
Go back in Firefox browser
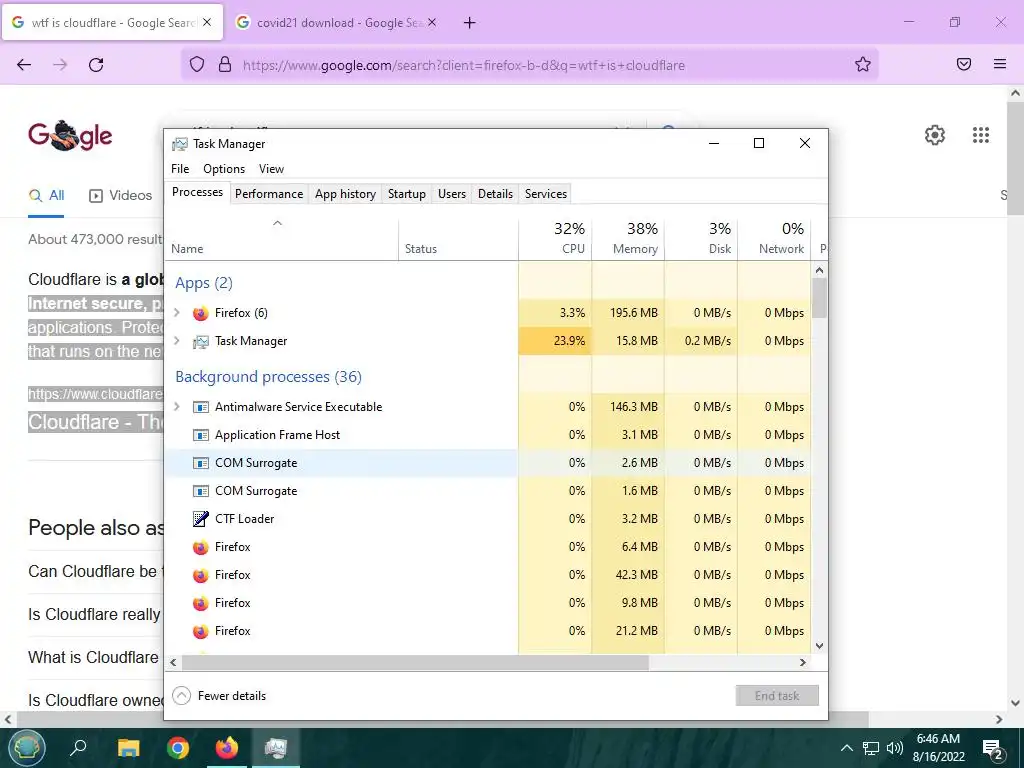pyautogui.click(x=24, y=65)
